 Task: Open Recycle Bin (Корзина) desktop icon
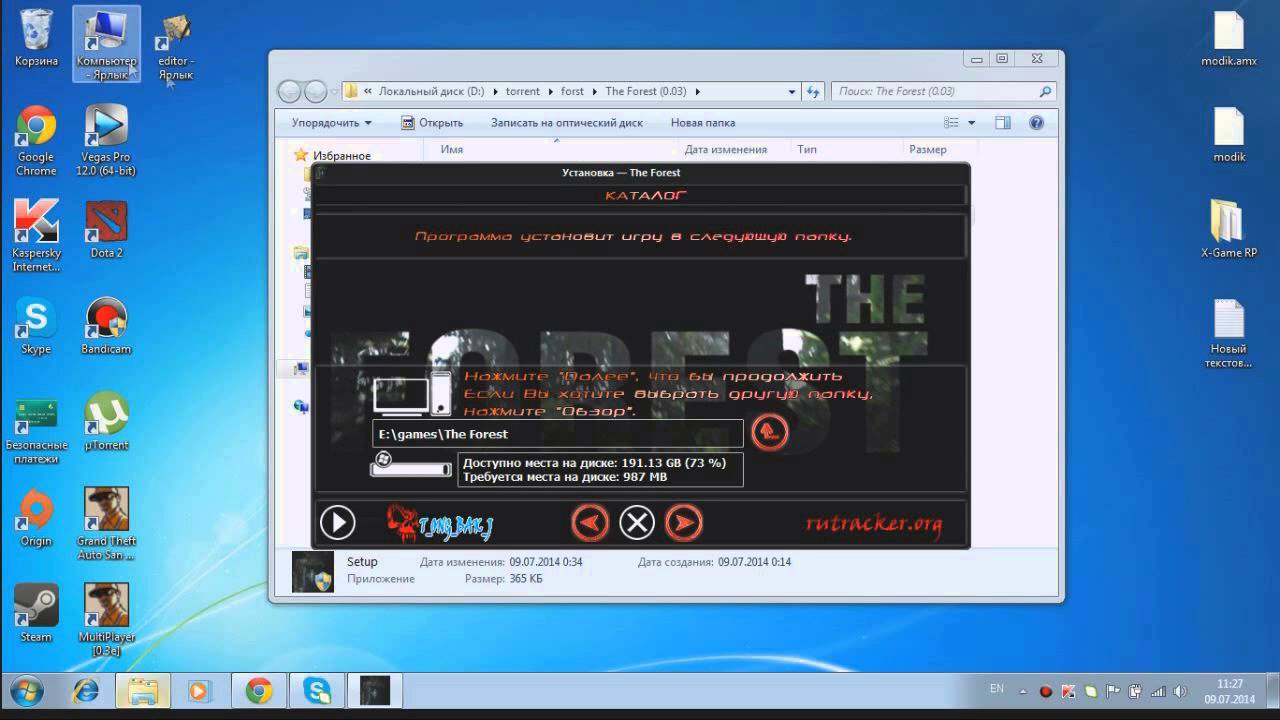point(36,39)
